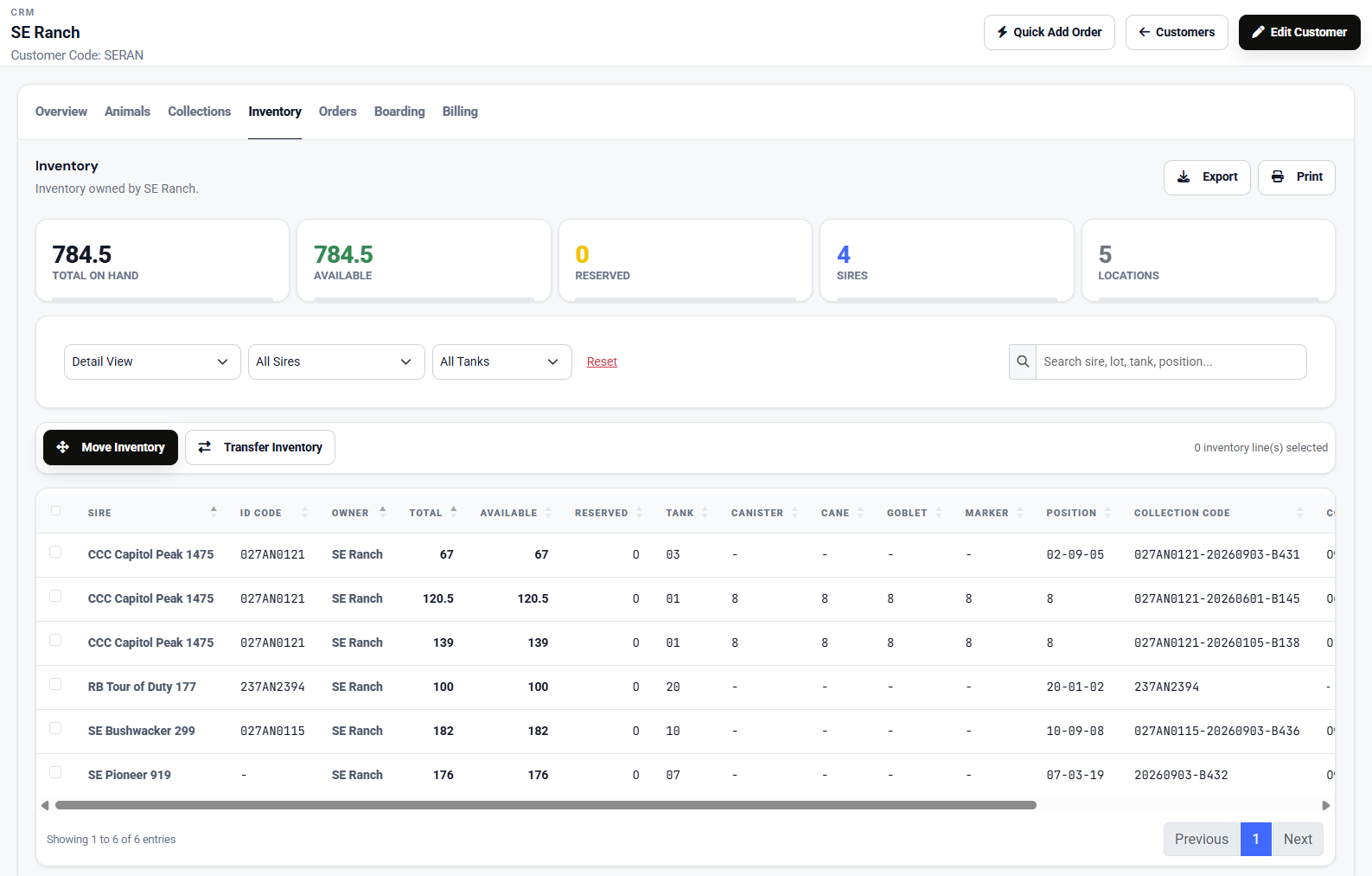Click position value 20-01-02

(1075, 687)
